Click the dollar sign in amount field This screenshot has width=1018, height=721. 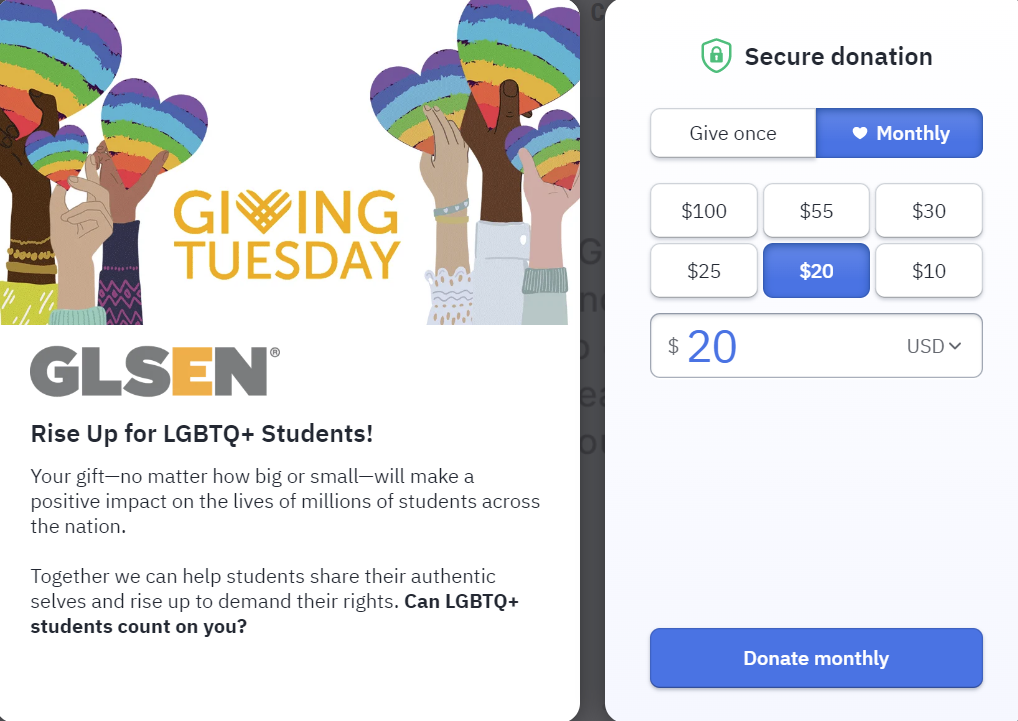click(x=673, y=346)
